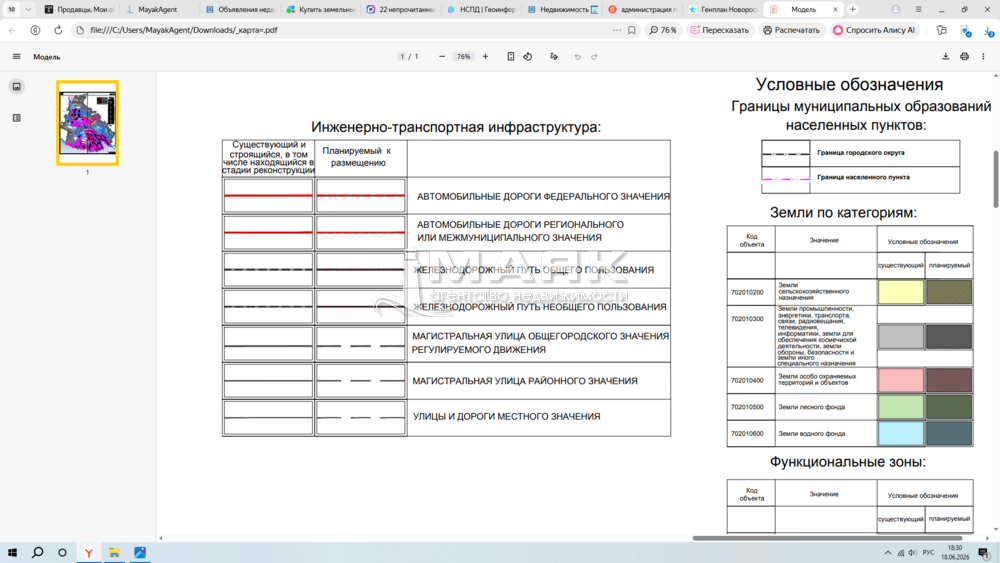Open the notification center icon
This screenshot has width=1000, height=563.
[984, 553]
